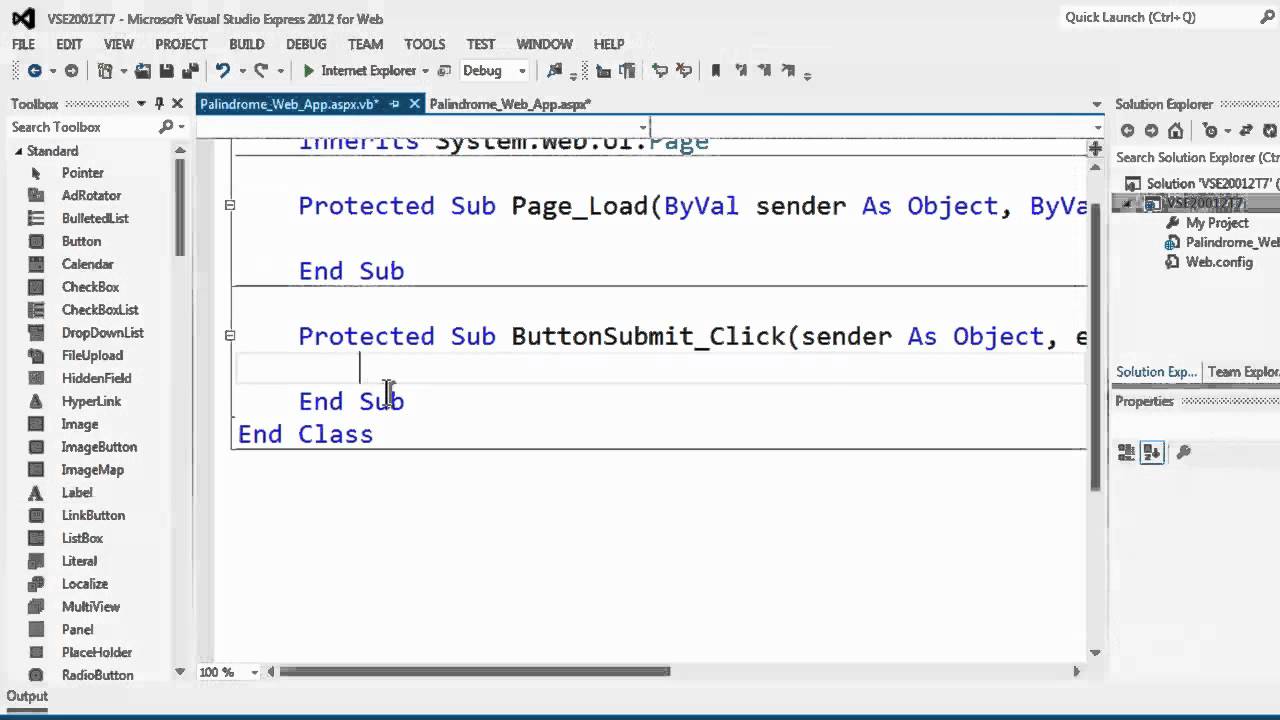Viewport: 1280px width, 720px height.
Task: Switch to the Palindrome_Web_App.aspx tab
Action: (510, 104)
